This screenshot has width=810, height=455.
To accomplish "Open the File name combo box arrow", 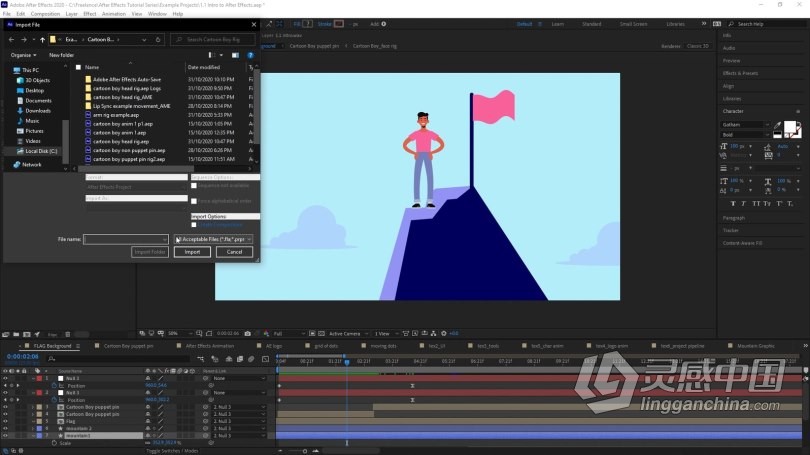I will [x=165, y=239].
